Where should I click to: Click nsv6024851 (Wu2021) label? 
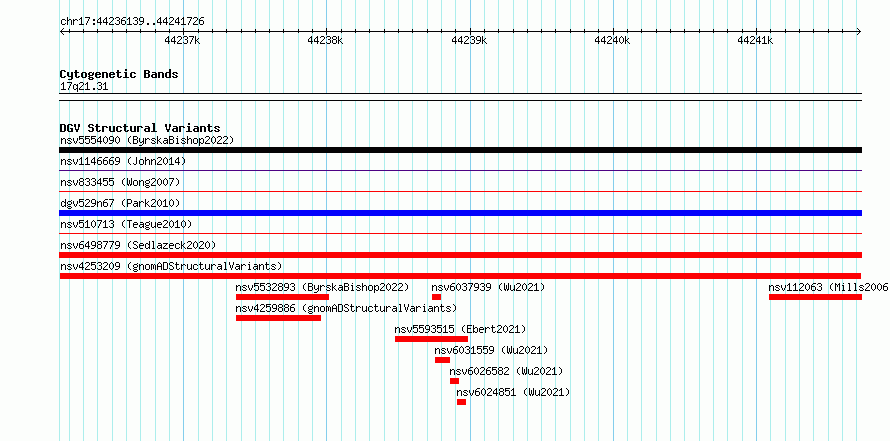click(x=513, y=392)
